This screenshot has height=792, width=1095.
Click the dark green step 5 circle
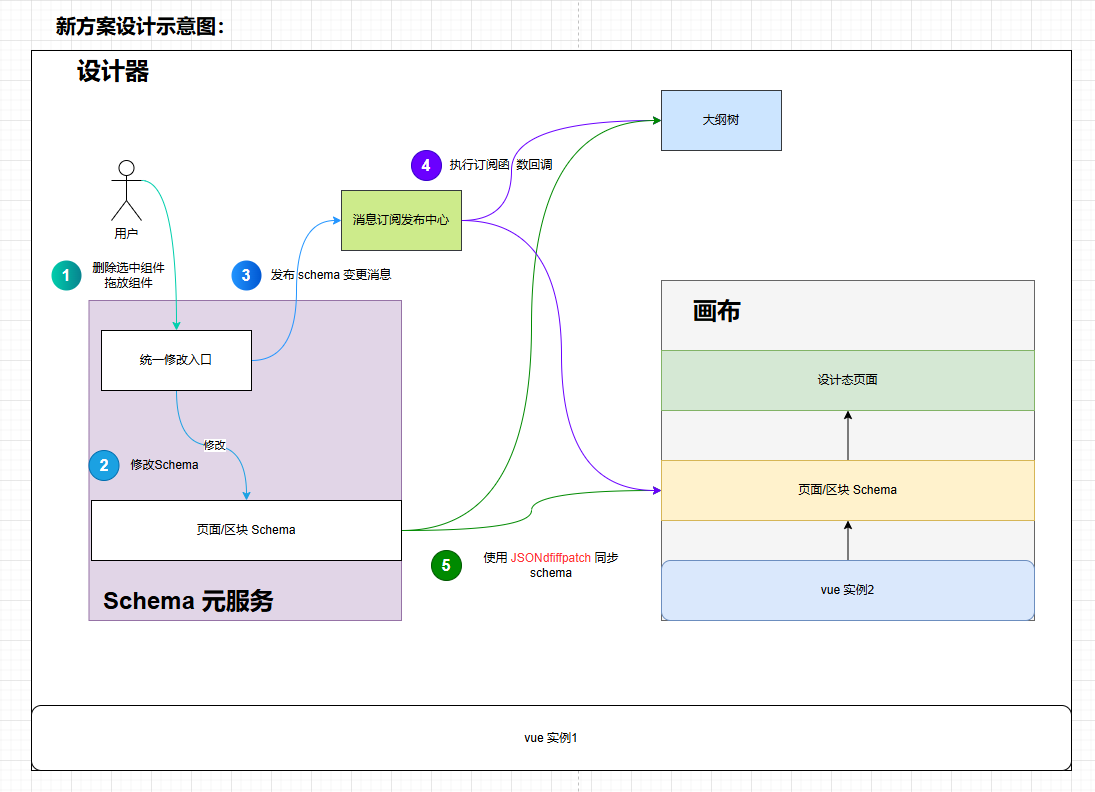446,565
